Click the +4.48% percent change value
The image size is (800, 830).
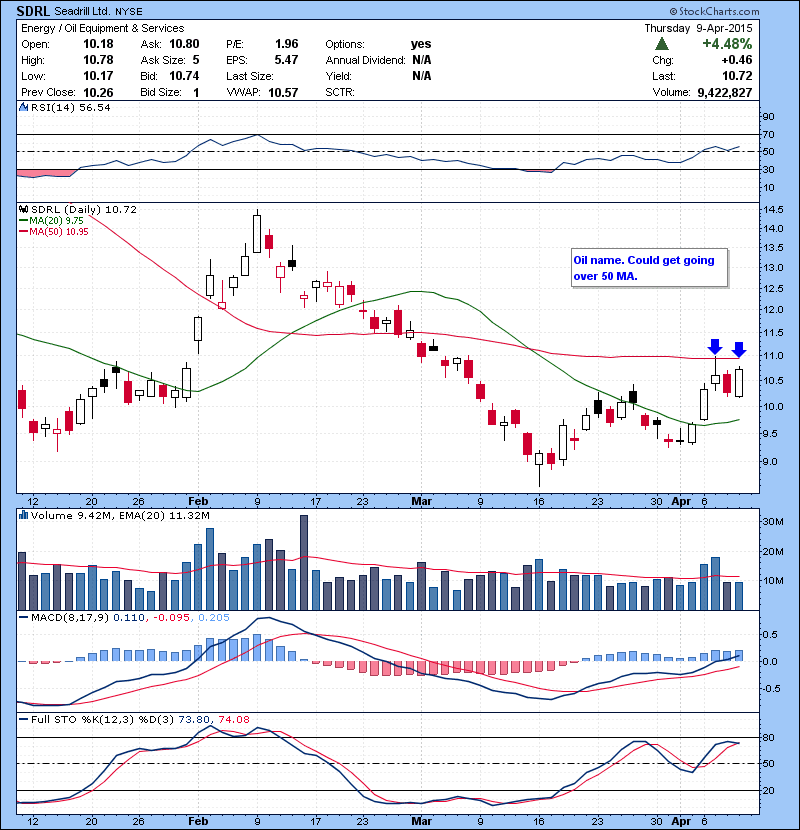[x=727, y=43]
